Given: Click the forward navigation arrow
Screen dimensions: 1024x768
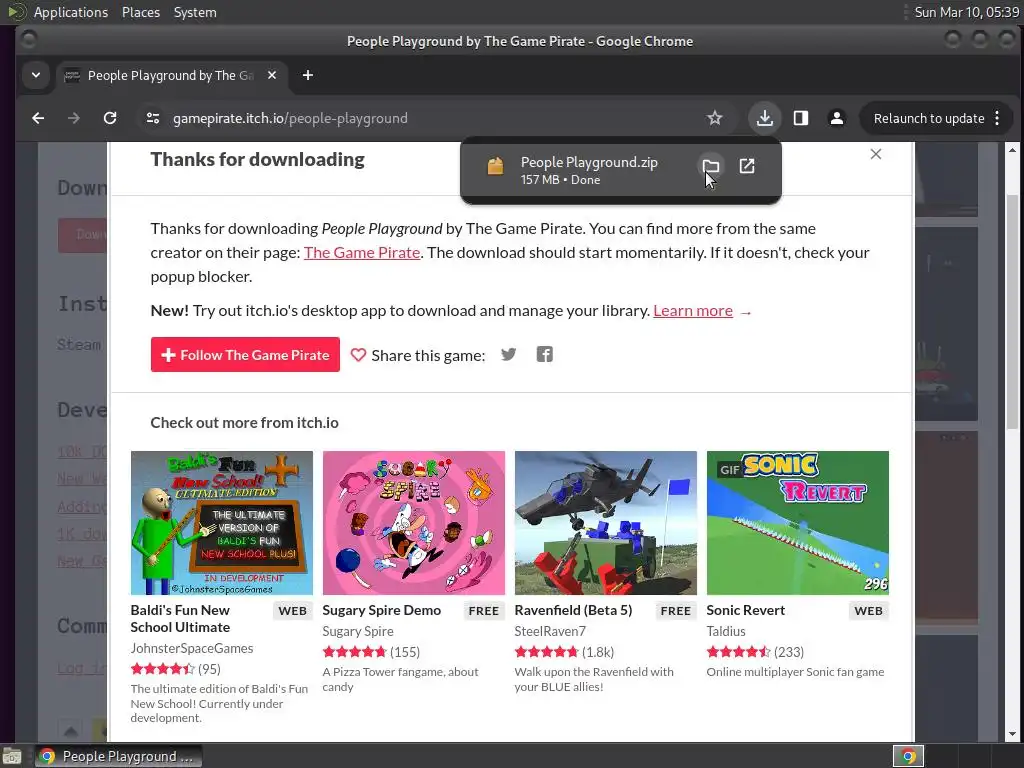Looking at the screenshot, I should [74, 118].
